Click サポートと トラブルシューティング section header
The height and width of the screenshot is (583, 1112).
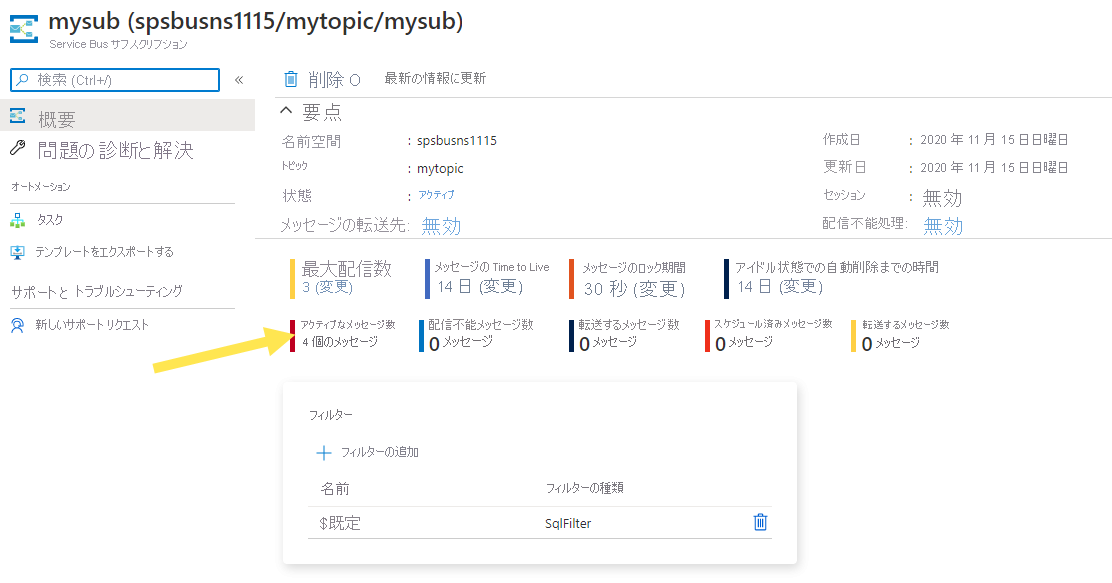96,292
